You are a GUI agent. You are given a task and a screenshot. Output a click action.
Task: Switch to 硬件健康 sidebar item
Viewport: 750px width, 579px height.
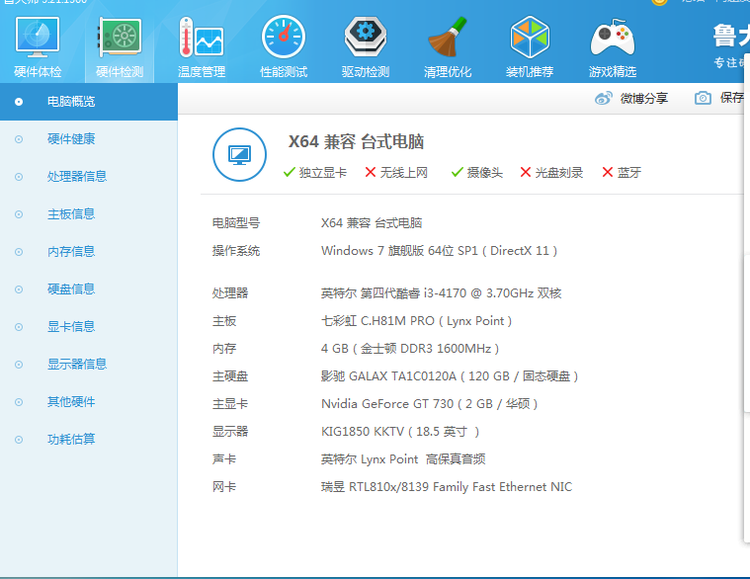pyautogui.click(x=71, y=139)
